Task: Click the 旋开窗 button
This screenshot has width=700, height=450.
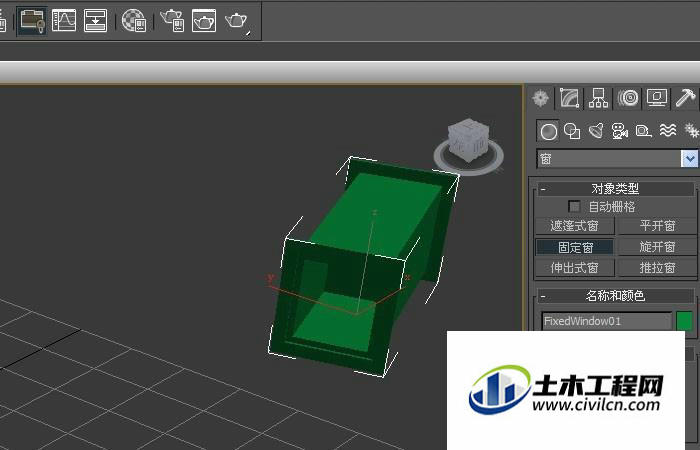Action: (657, 247)
